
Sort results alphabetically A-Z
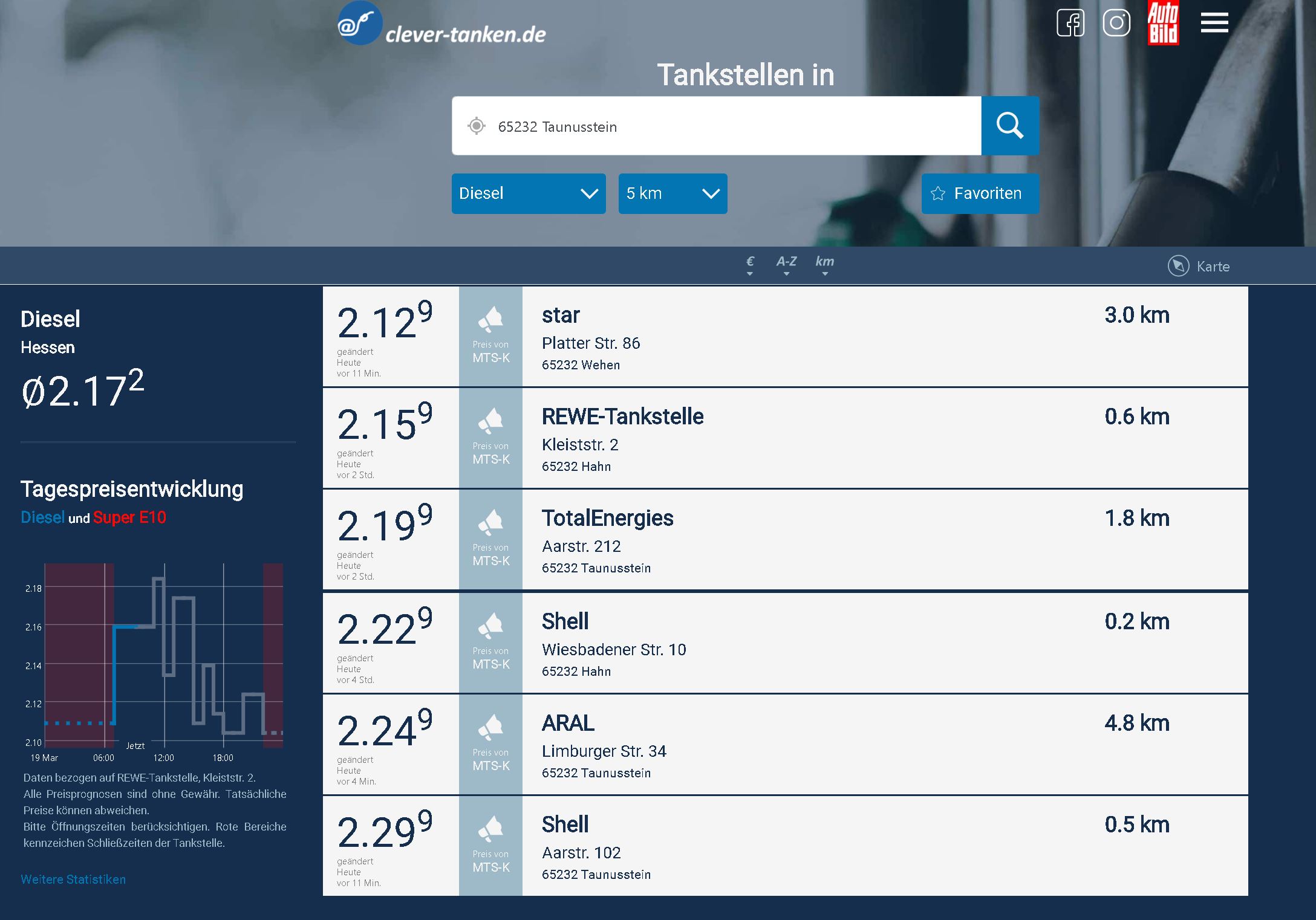786,265
